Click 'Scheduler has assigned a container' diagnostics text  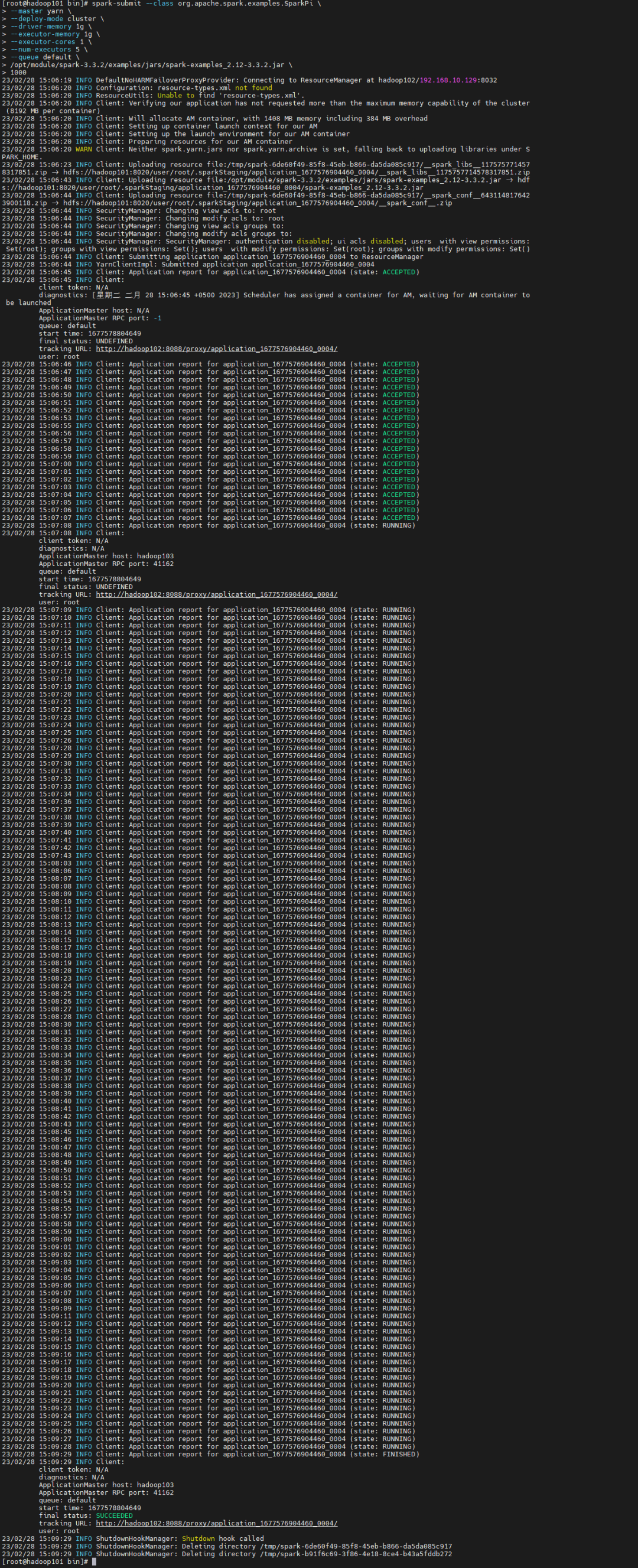314,295
